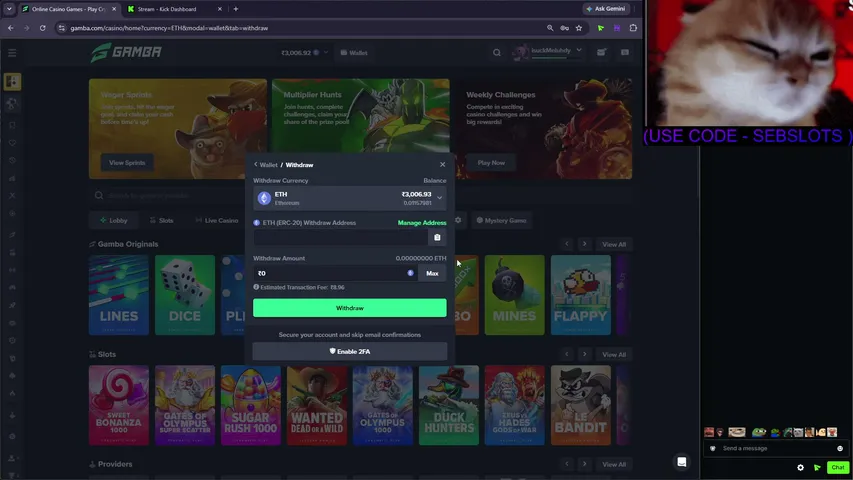Click the casino icon atop the sidebar

coord(12,82)
